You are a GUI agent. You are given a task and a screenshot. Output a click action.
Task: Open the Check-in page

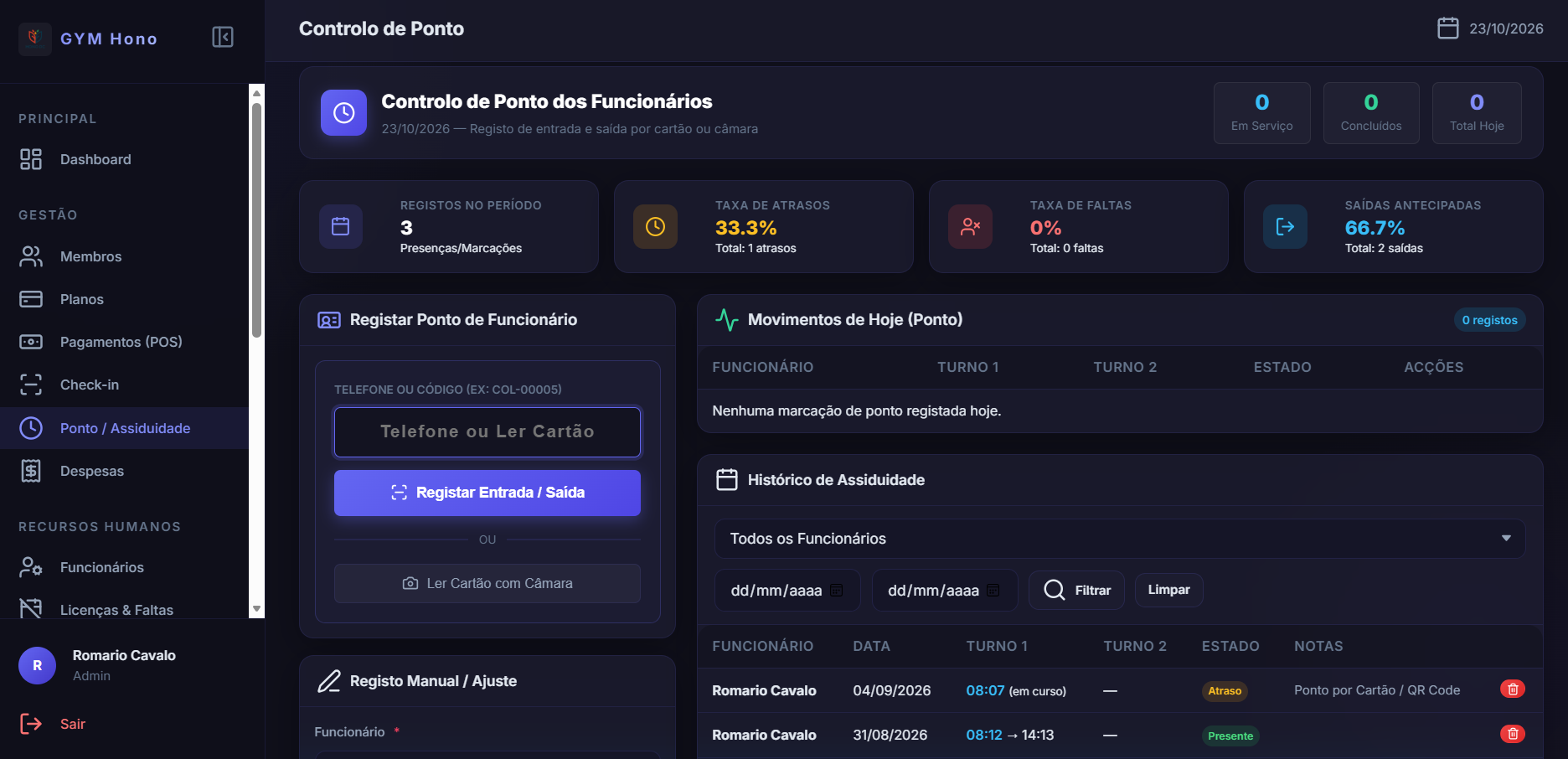124,385
